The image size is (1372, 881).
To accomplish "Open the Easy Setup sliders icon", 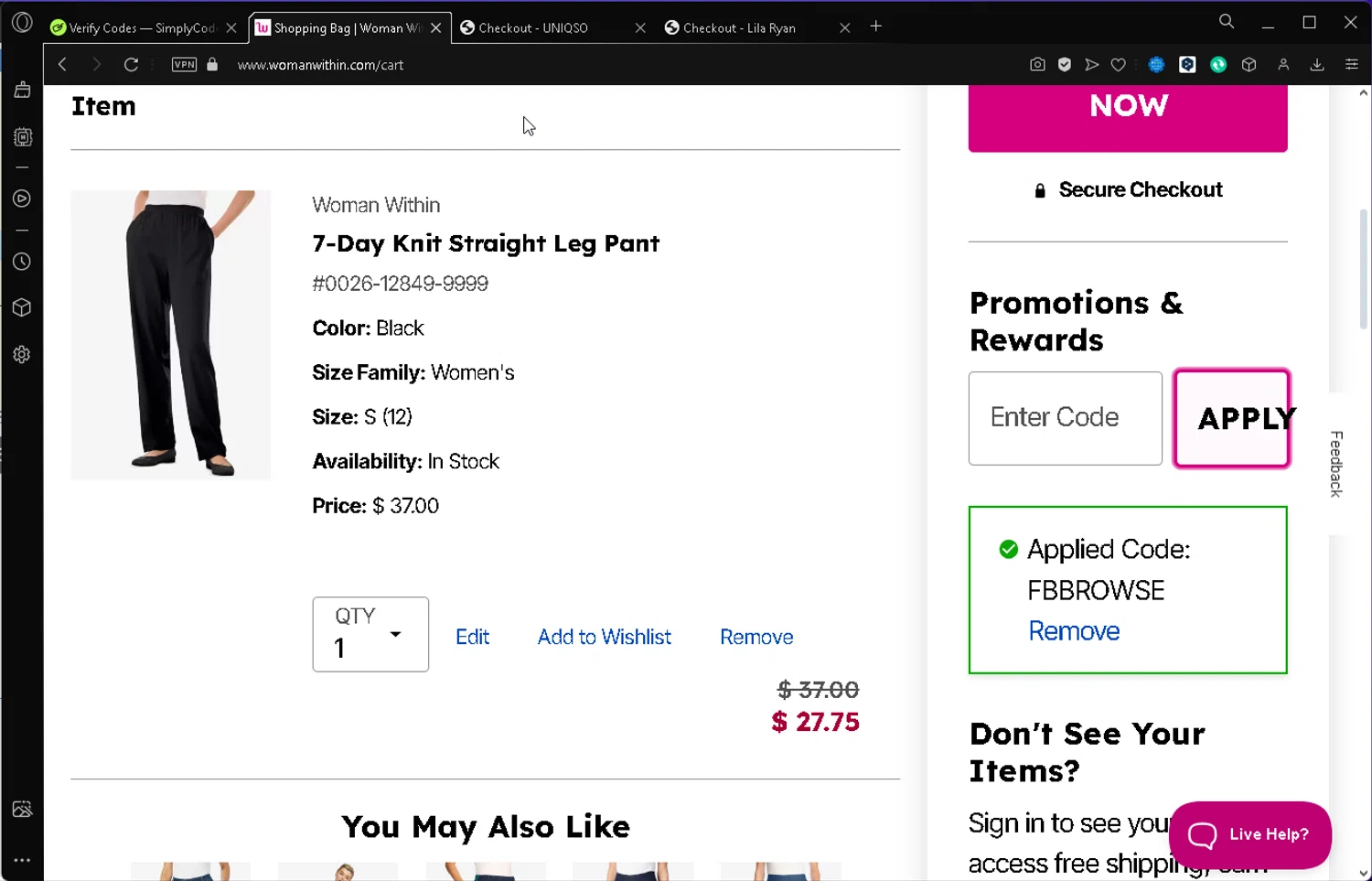I will coord(1351,65).
